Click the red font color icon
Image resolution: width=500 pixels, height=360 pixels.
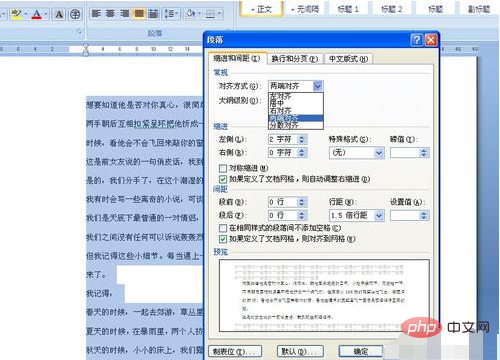[x=37, y=14]
